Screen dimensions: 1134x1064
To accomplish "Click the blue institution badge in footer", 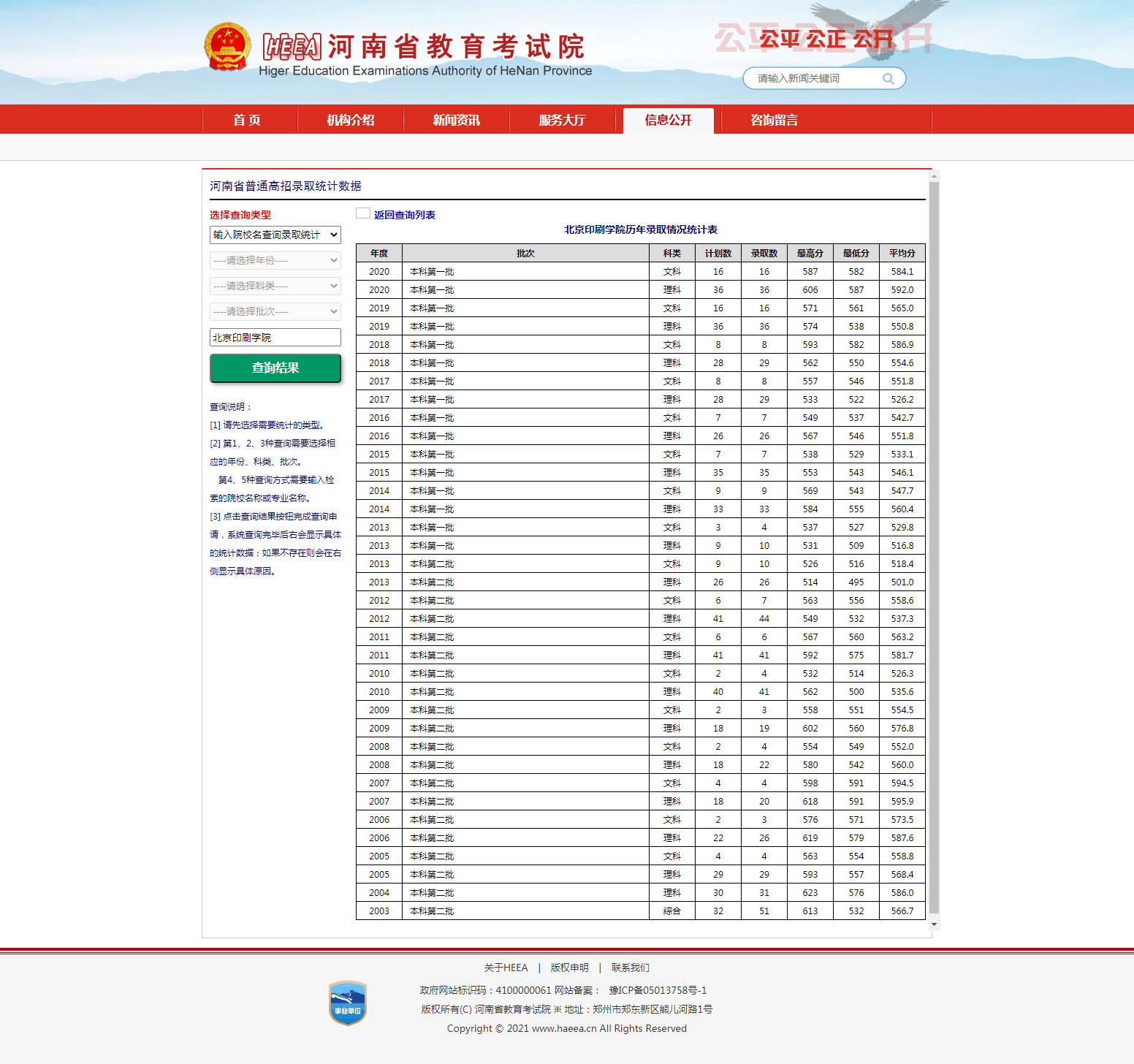I will click(x=348, y=1003).
